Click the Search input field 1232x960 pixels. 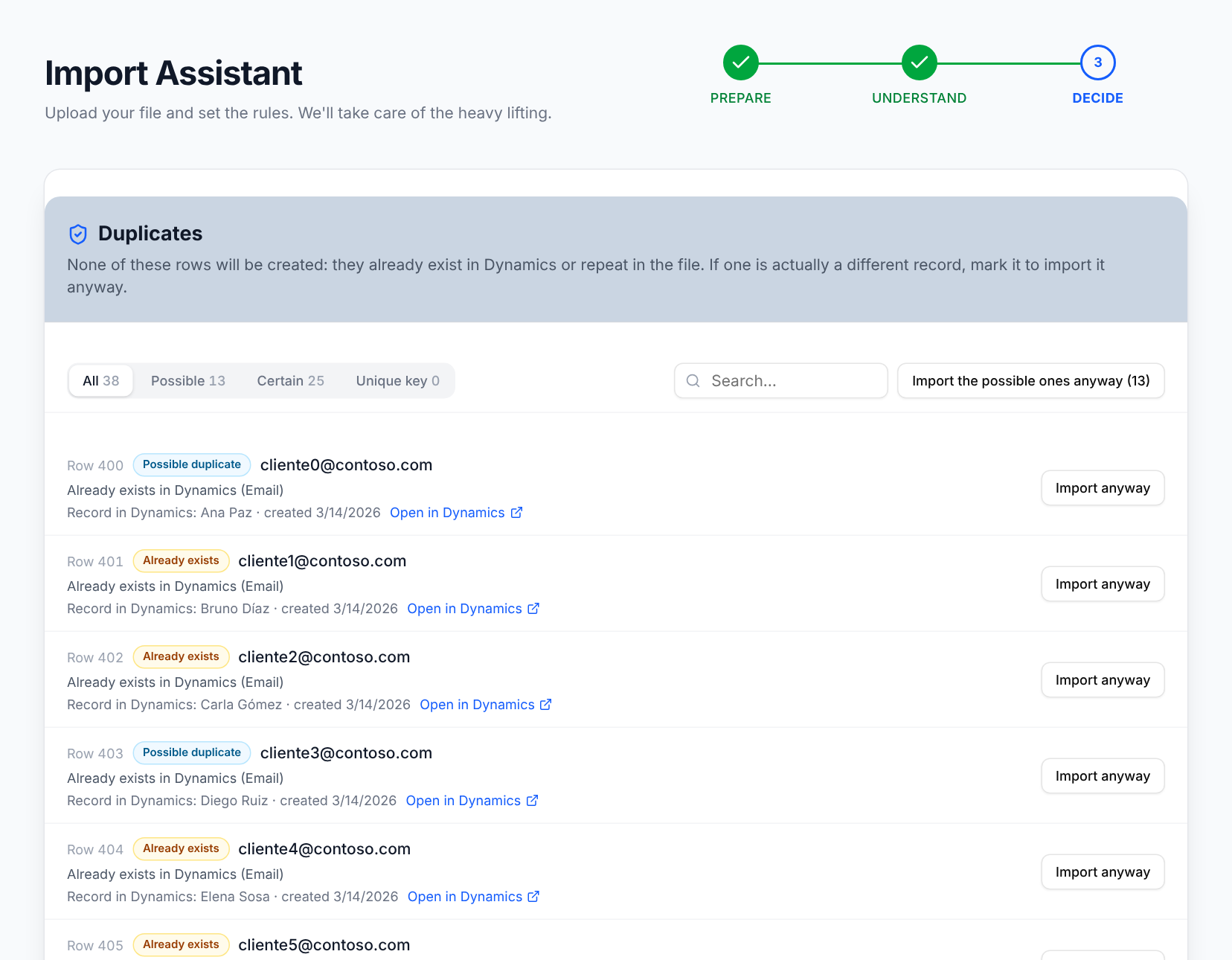781,381
